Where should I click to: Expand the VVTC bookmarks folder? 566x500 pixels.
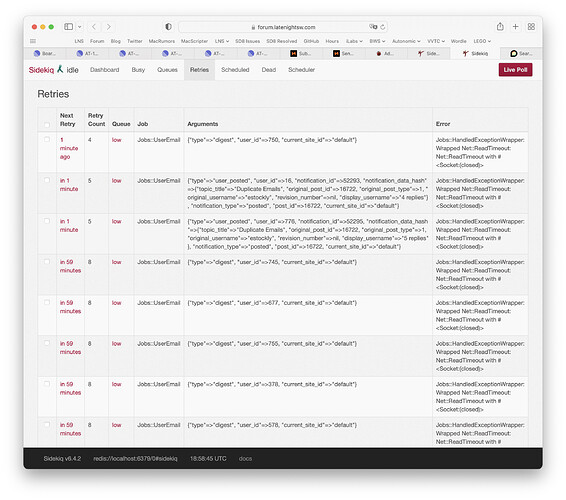click(x=436, y=41)
